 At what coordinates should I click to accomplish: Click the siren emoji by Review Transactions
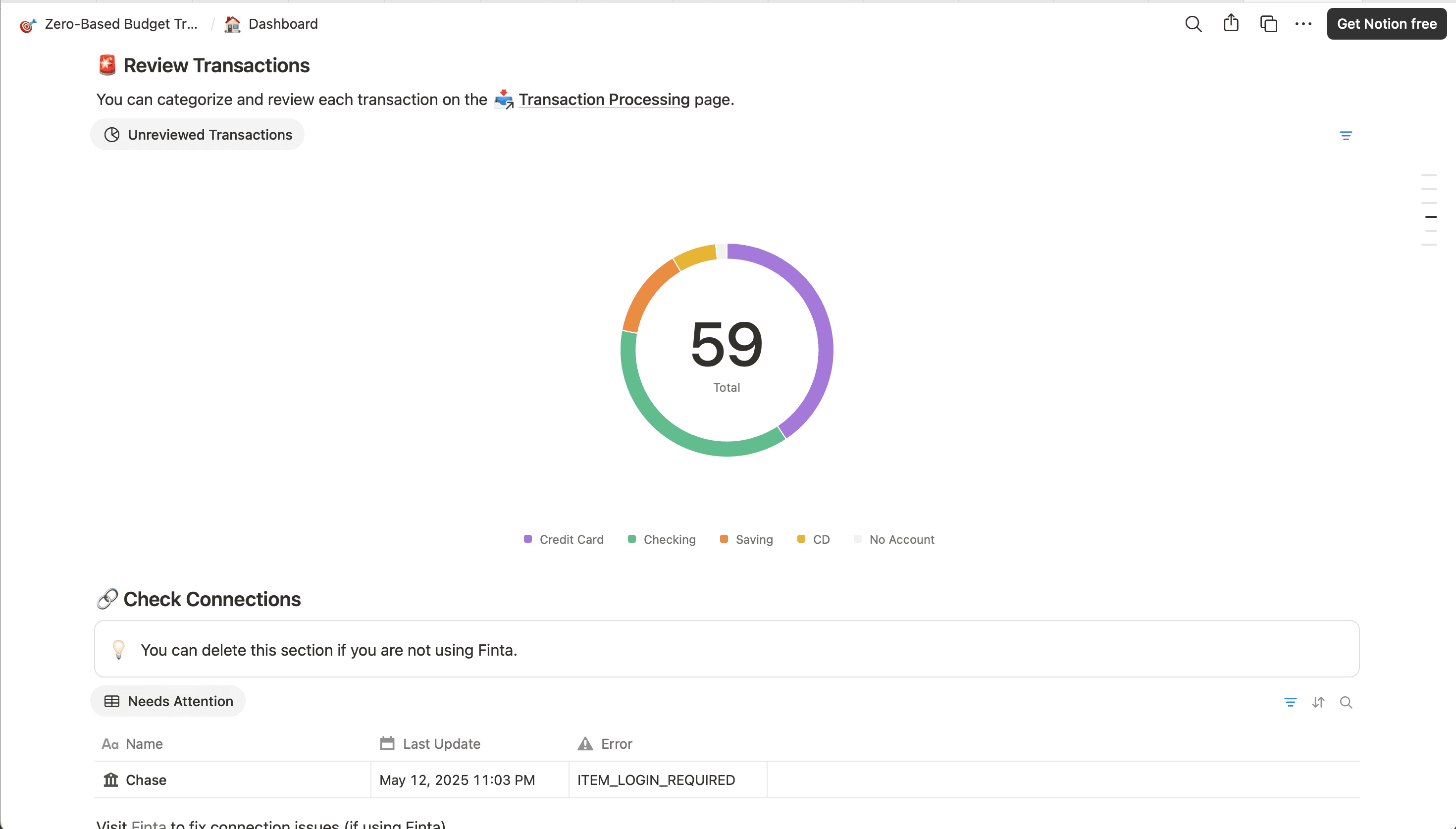coord(107,65)
